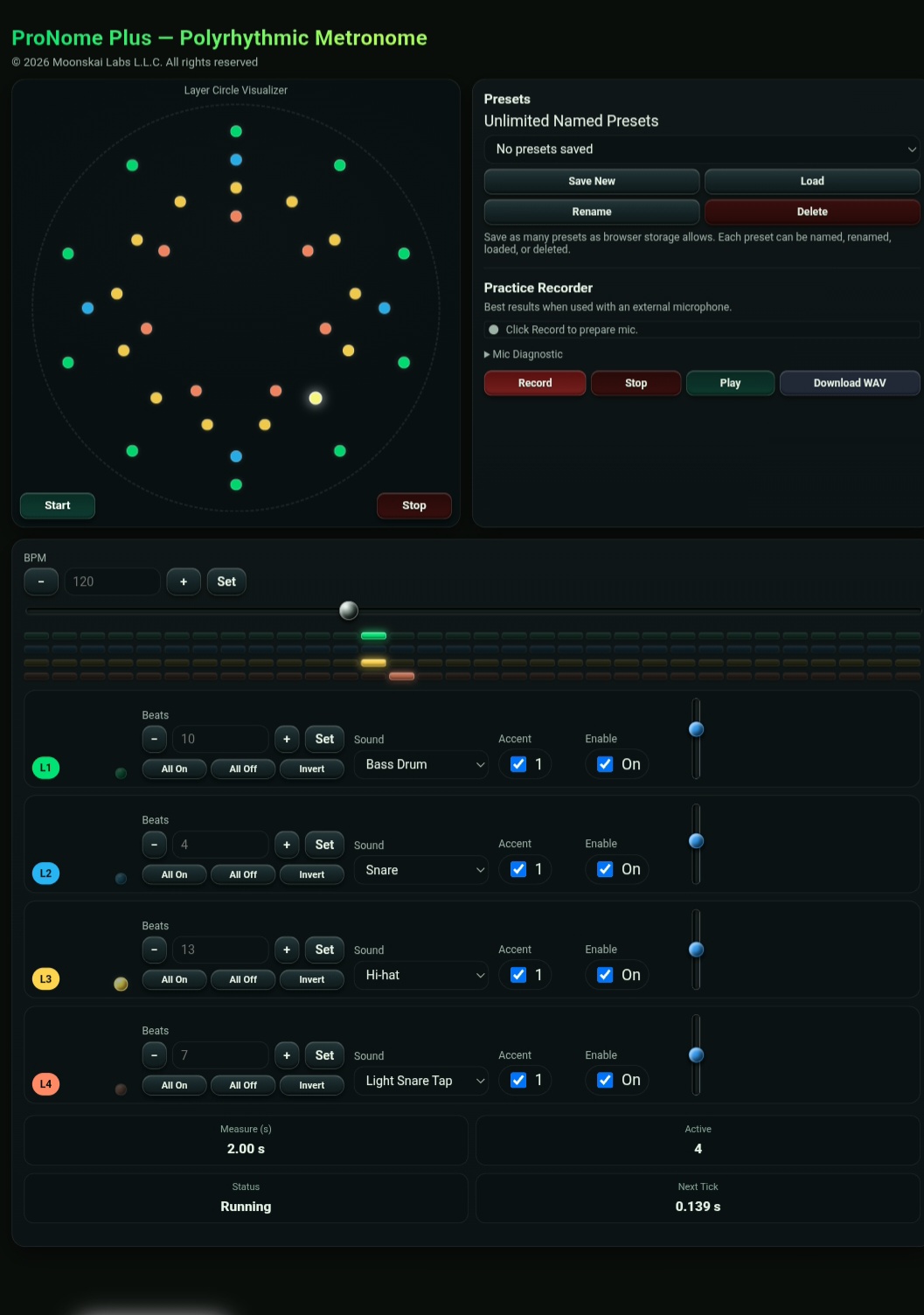This screenshot has height=1315, width=924.
Task: Decrease L2 beats with the minus button
Action: [x=154, y=845]
